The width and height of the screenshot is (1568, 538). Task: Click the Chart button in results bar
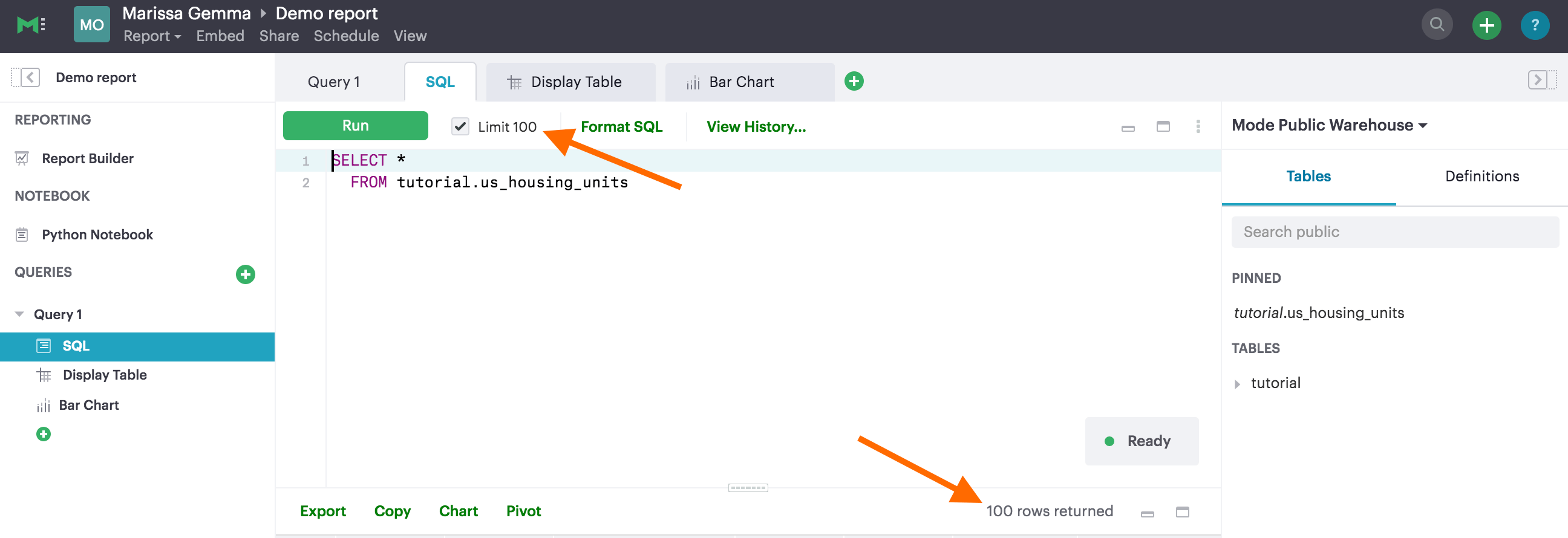(459, 511)
